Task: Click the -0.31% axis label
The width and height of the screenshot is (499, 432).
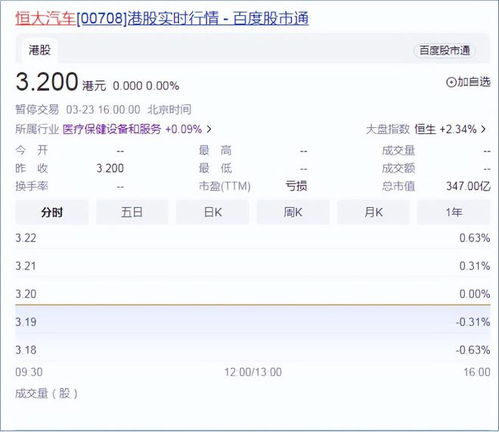Action: click(x=473, y=322)
